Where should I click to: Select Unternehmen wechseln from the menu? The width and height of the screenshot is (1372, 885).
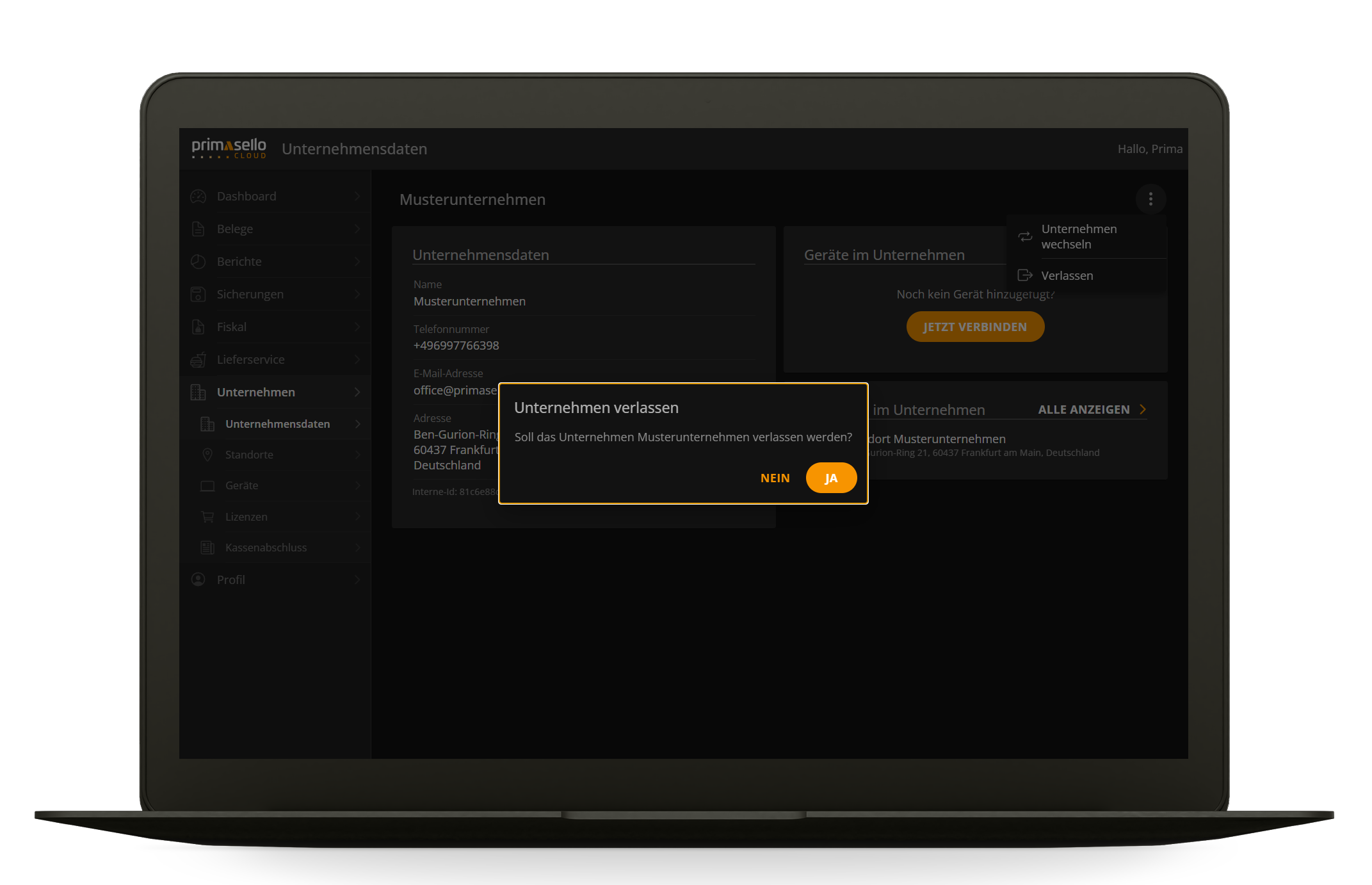[1079, 237]
